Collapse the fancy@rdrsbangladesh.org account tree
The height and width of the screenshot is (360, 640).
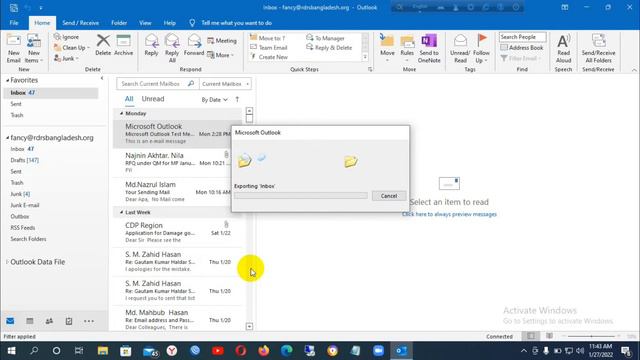(8, 138)
